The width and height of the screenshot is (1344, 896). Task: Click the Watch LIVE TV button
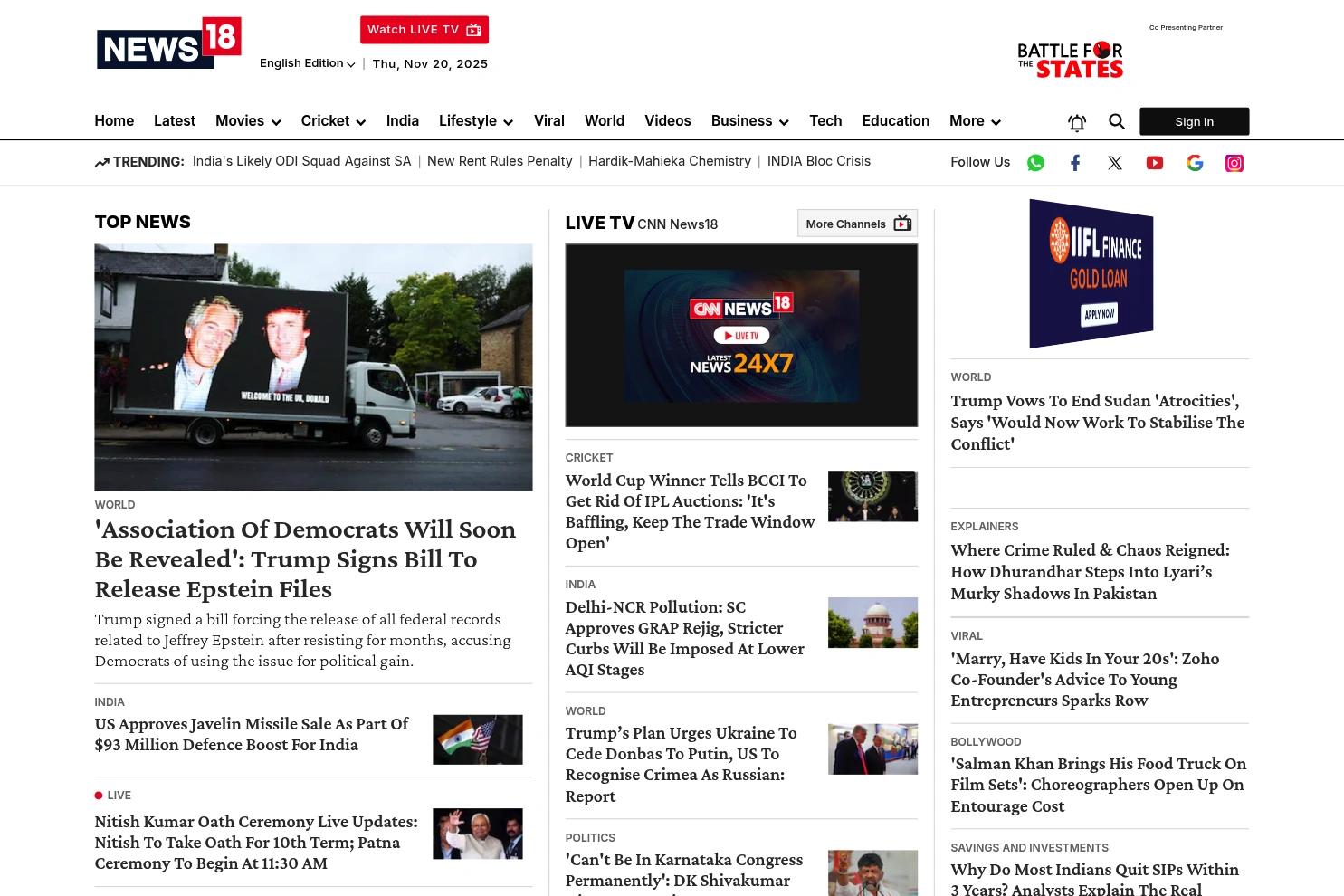coord(424,30)
